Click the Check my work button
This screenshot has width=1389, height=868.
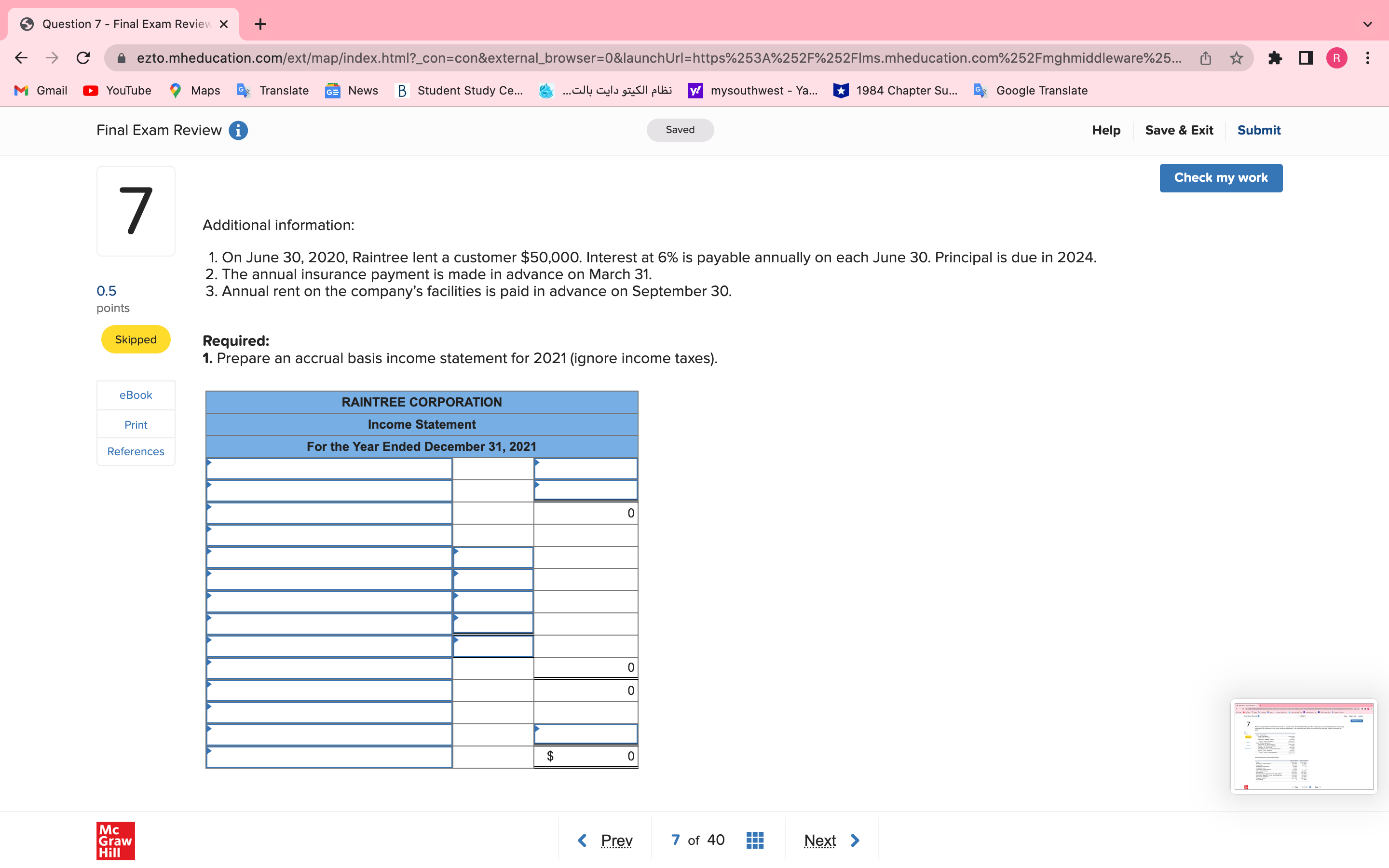[x=1221, y=177]
